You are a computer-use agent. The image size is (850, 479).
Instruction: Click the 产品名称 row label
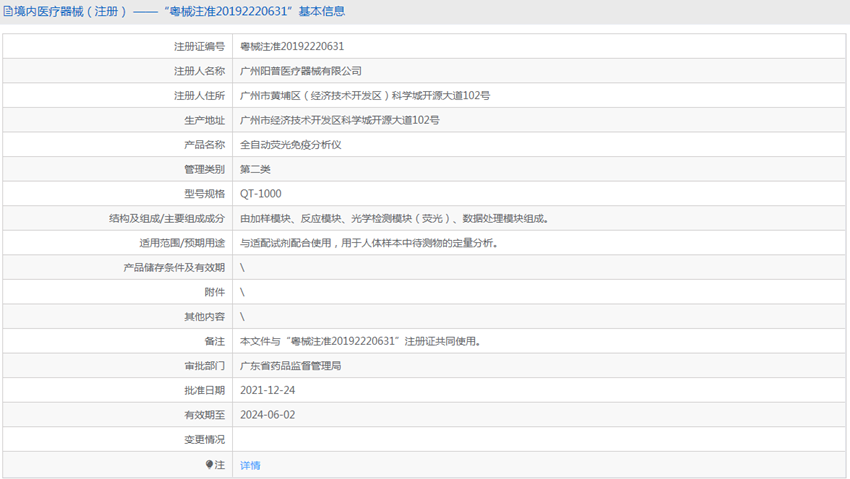pos(204,145)
